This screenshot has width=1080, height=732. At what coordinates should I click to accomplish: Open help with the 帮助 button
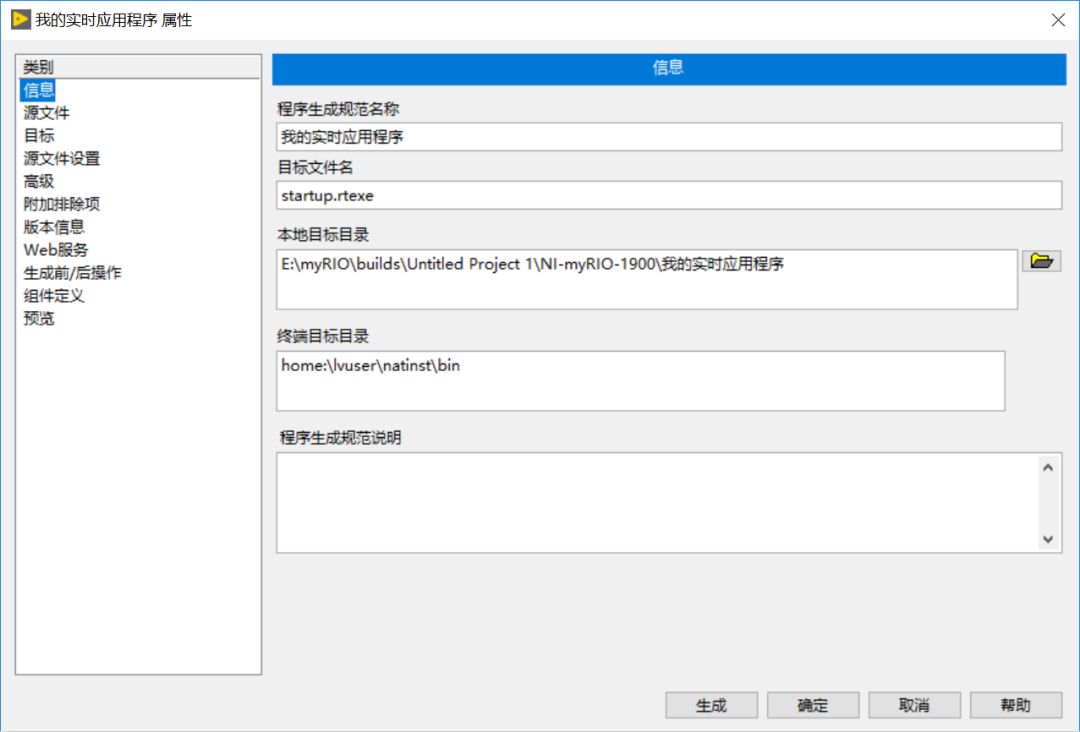pyautogui.click(x=1016, y=705)
